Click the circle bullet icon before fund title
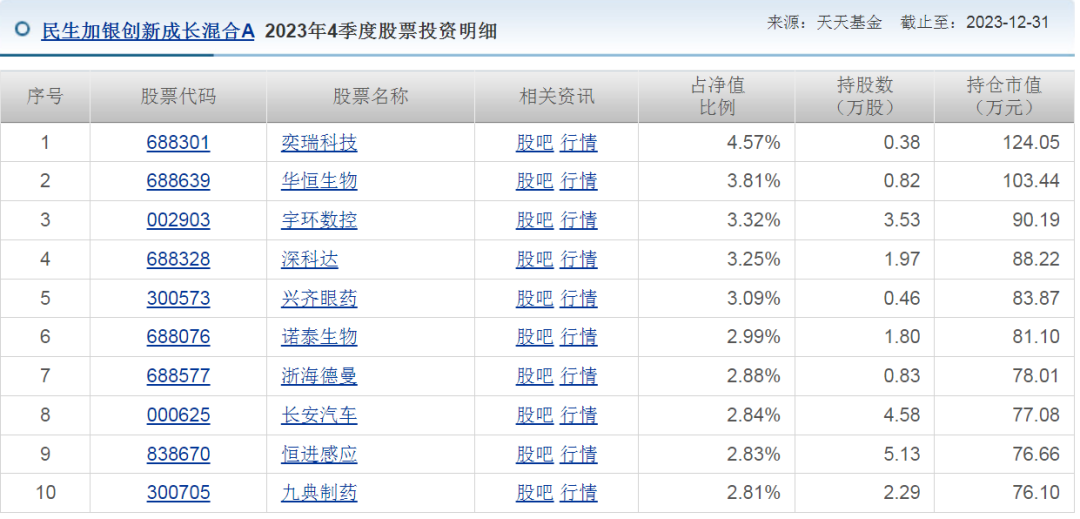The width and height of the screenshot is (1080, 519). tap(23, 30)
